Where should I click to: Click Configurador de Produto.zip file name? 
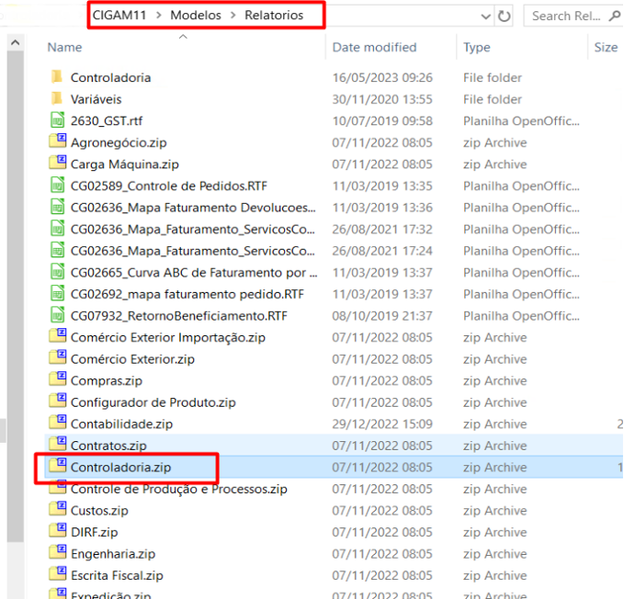[153, 402]
